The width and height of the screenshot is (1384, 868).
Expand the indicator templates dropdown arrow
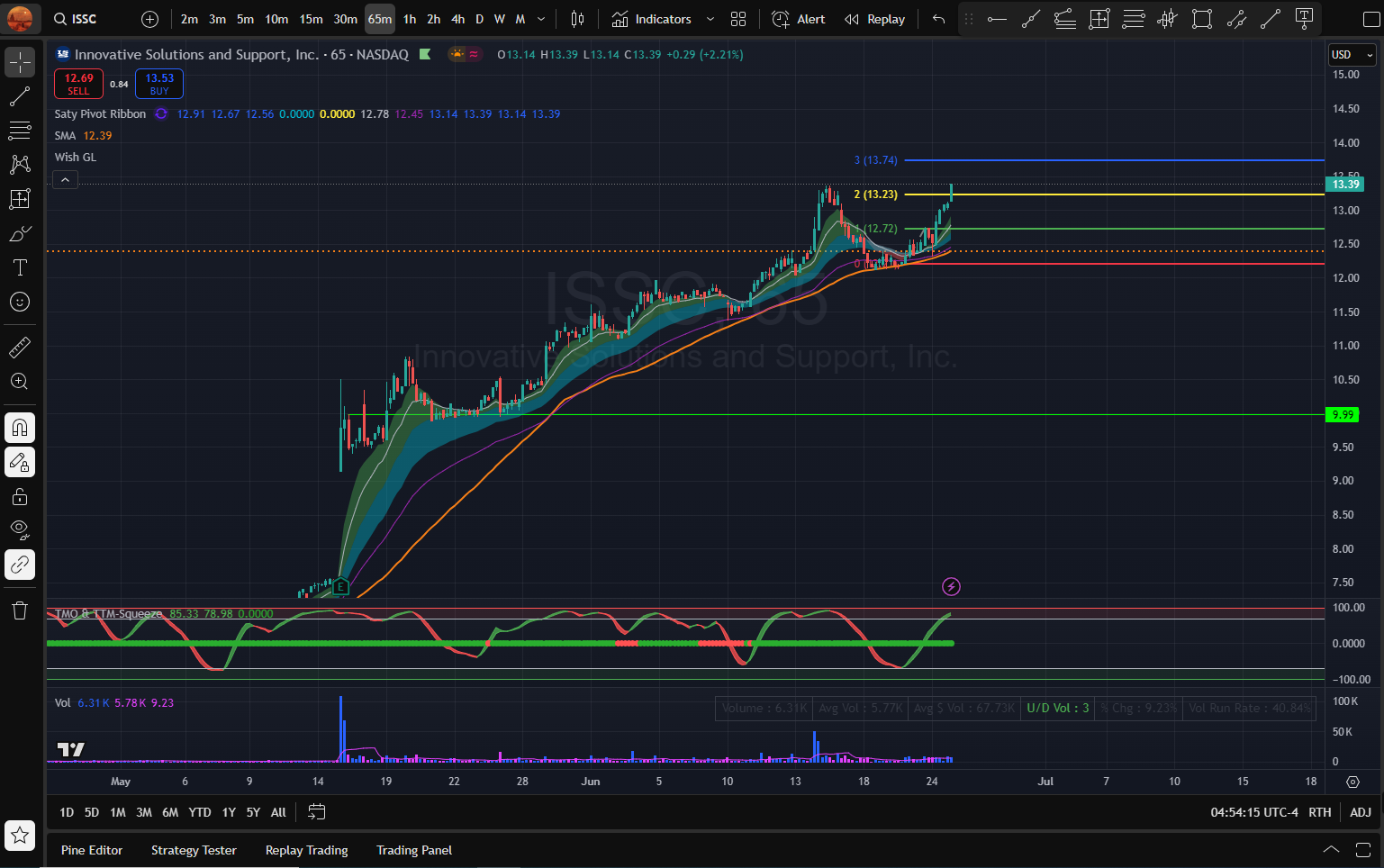click(710, 19)
